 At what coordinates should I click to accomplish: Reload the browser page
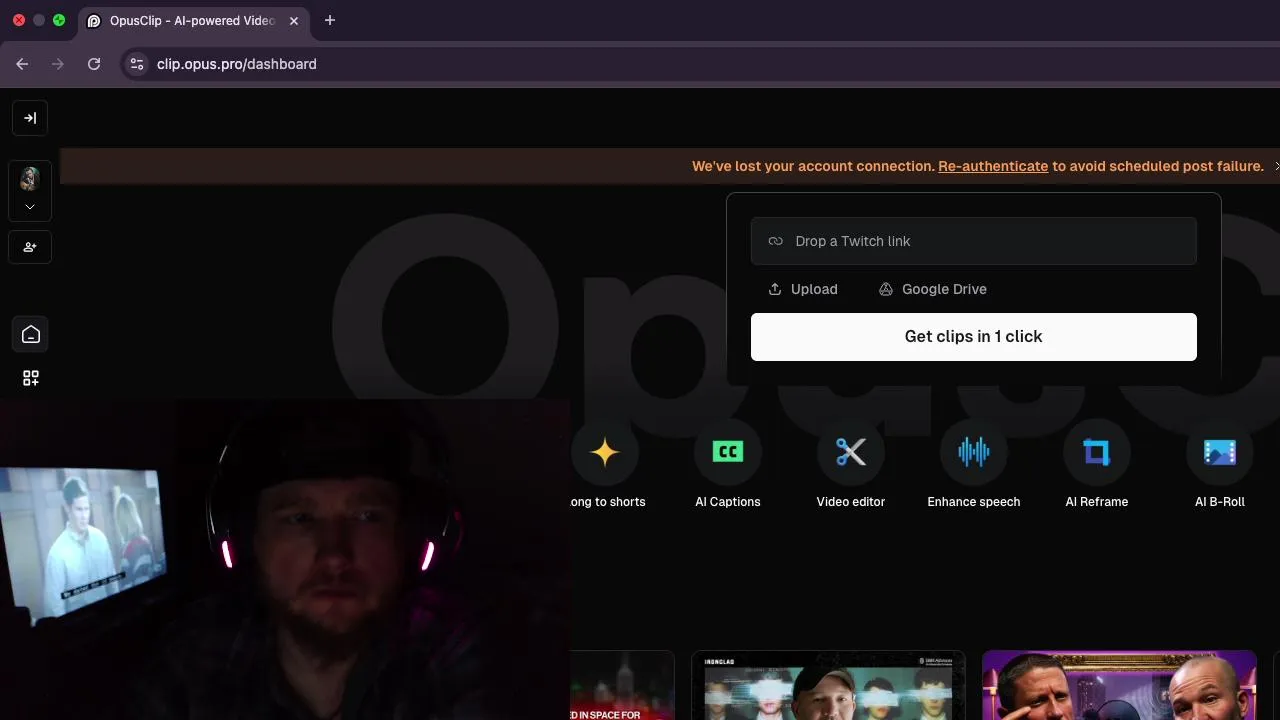[x=94, y=64]
